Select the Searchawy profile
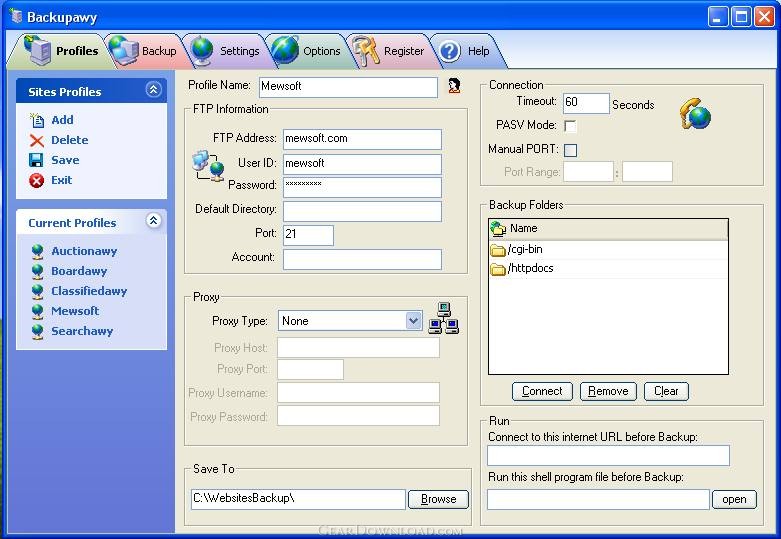Screen dimensions: 781x539 tap(82, 331)
